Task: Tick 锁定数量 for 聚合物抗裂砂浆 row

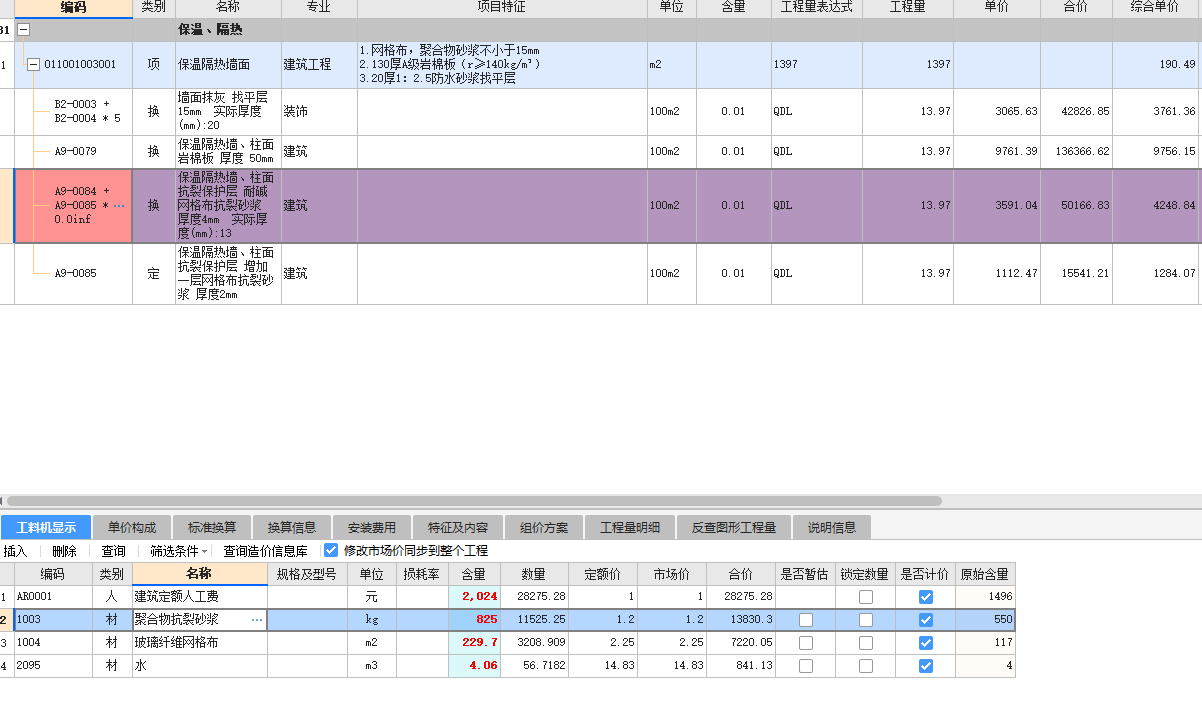Action: pos(866,620)
